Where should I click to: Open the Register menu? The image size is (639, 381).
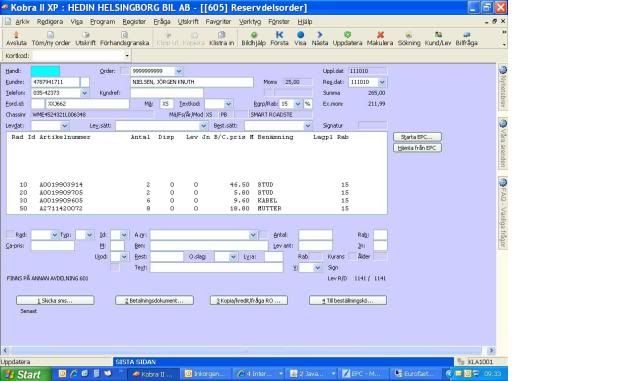pyautogui.click(x=134, y=22)
